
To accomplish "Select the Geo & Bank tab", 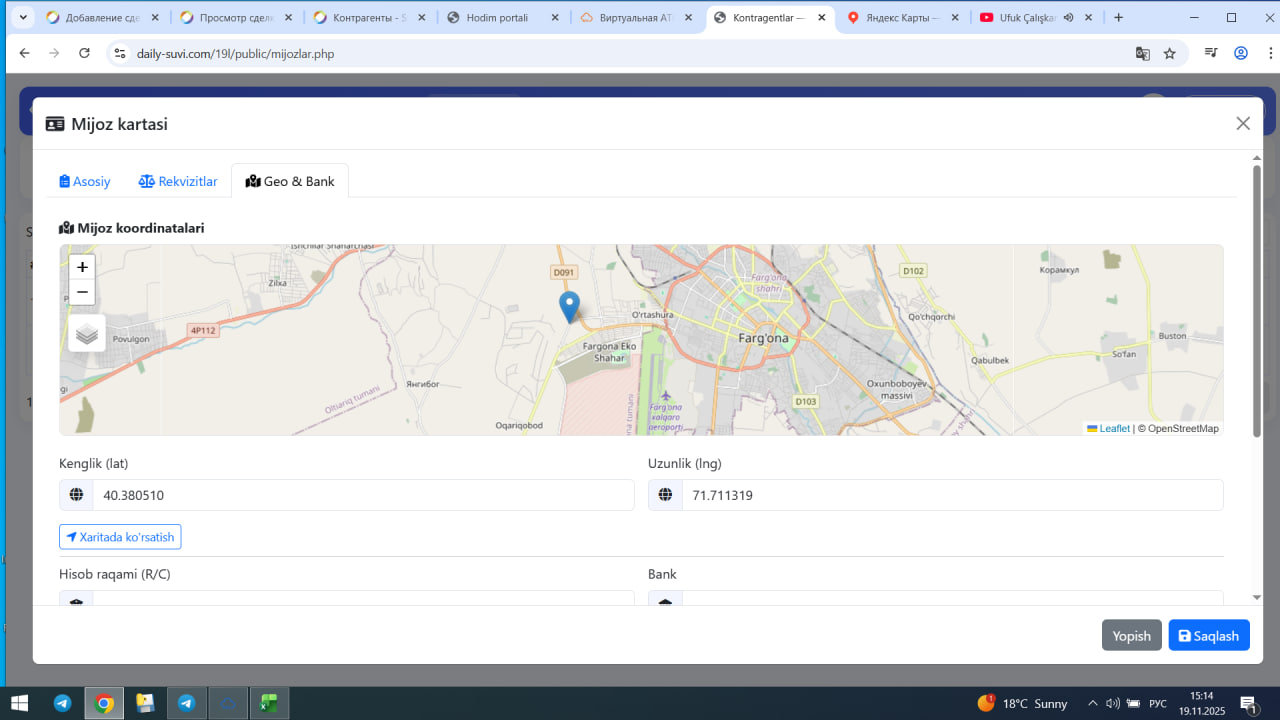I will (290, 181).
